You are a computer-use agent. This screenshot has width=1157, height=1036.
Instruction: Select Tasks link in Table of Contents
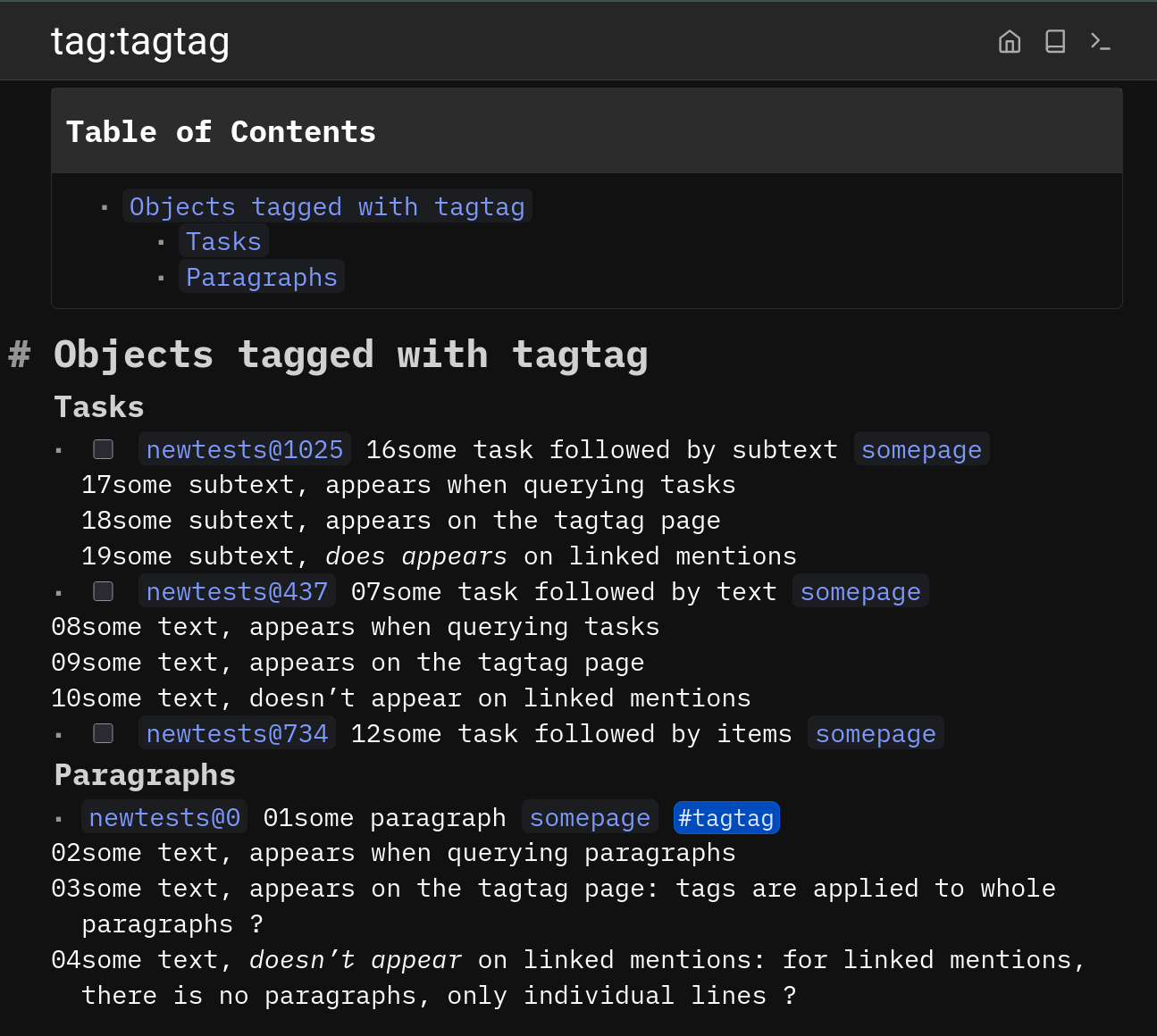tap(223, 242)
